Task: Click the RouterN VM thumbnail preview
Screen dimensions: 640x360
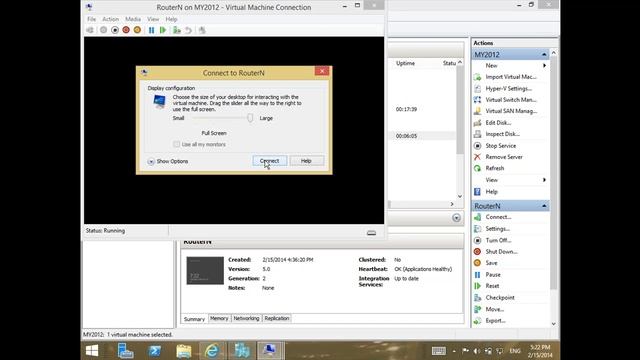Action: 205,270
